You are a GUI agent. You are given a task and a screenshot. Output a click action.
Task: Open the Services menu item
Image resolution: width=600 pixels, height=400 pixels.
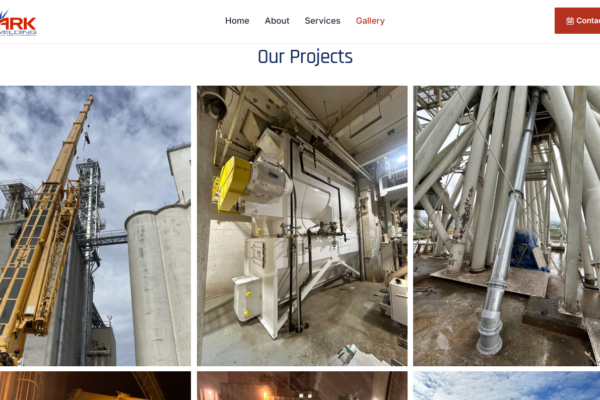[322, 21]
